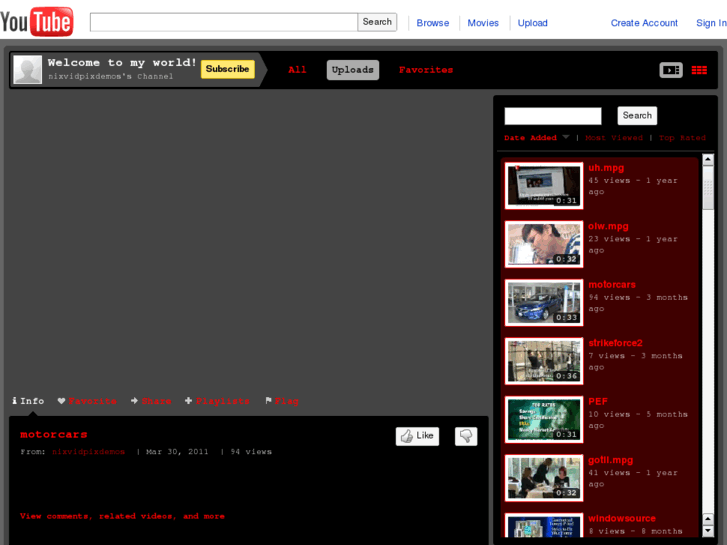Click the thumbs down dislike icon
The width and height of the screenshot is (727, 545).
(x=466, y=436)
